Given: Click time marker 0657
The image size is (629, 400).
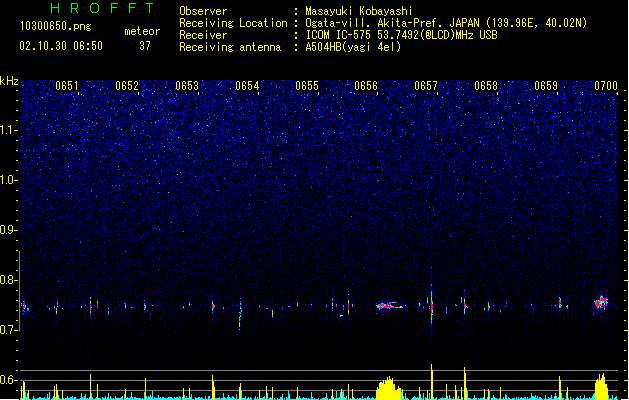Looking at the screenshot, I should [426, 86].
